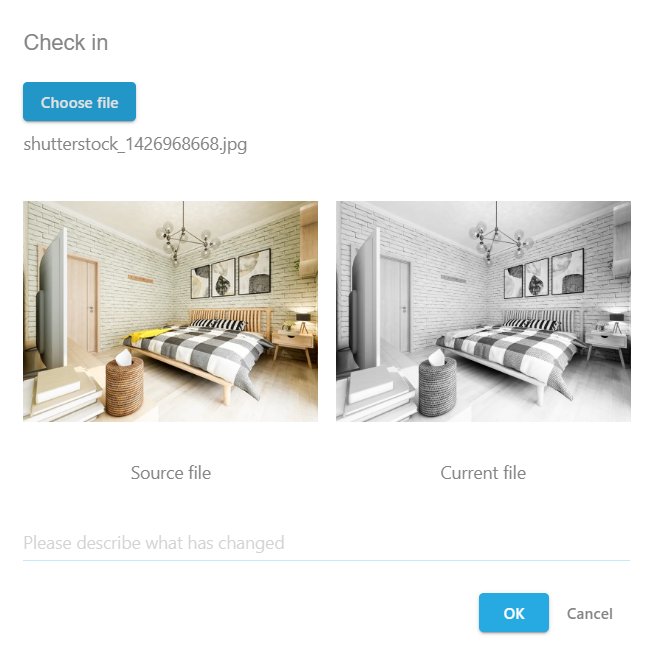Place cursor in the description text line
Screen dimensions: 655x653
pos(326,543)
